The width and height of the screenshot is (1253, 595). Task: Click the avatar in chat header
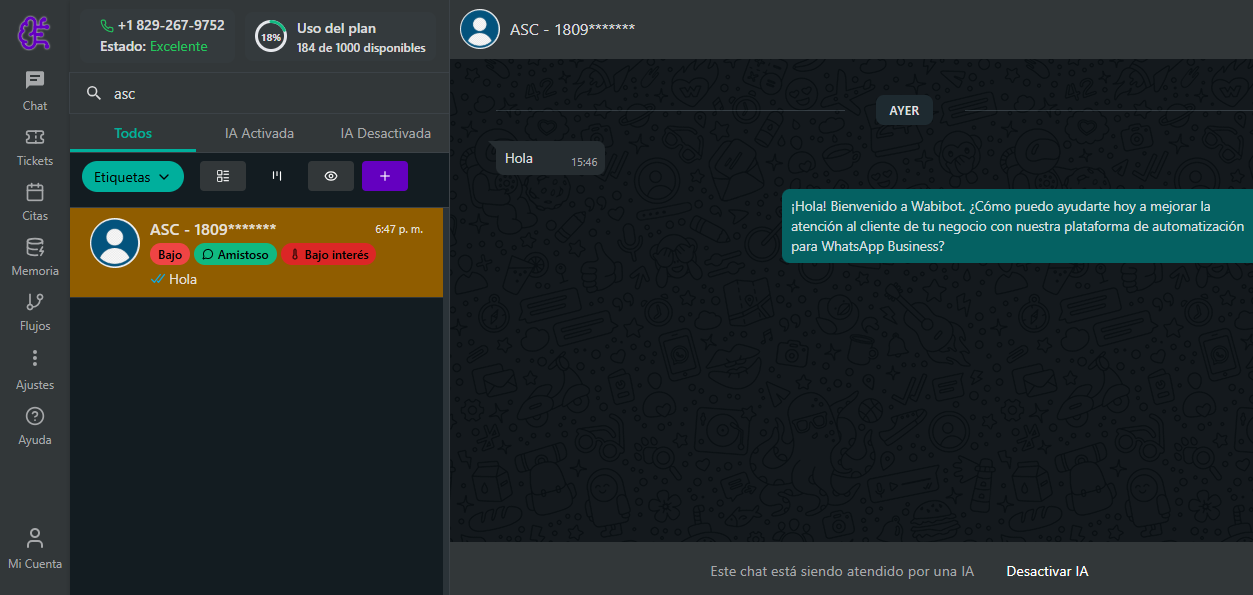480,29
